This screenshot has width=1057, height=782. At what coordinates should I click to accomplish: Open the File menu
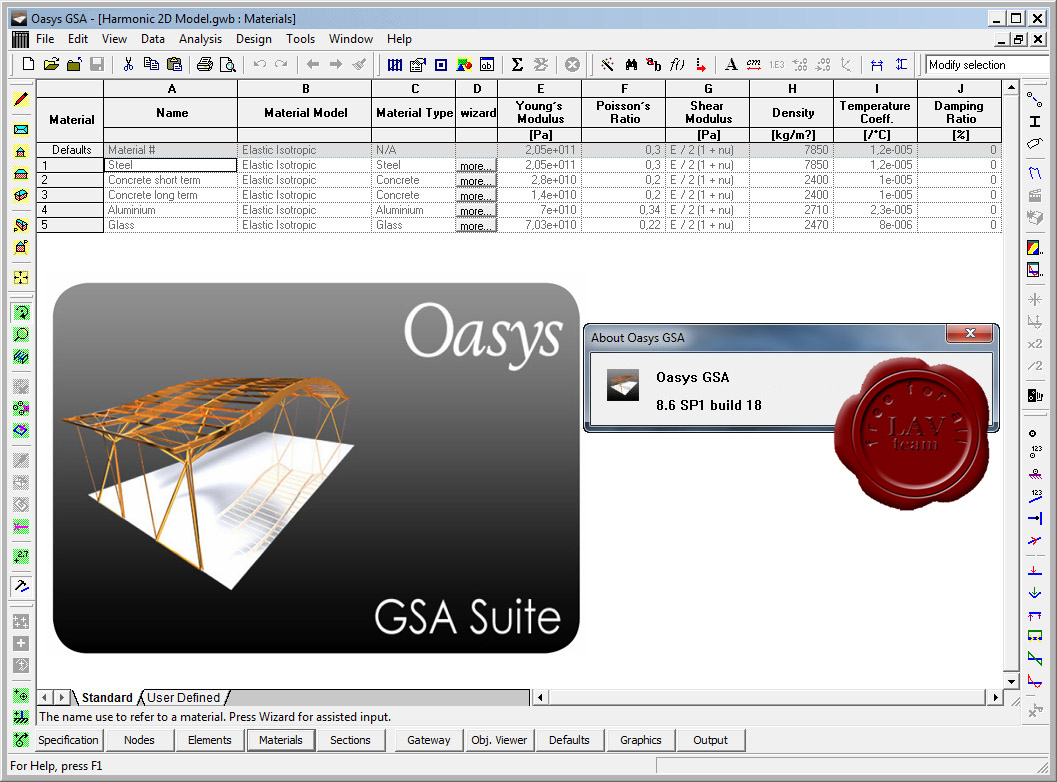[44, 39]
